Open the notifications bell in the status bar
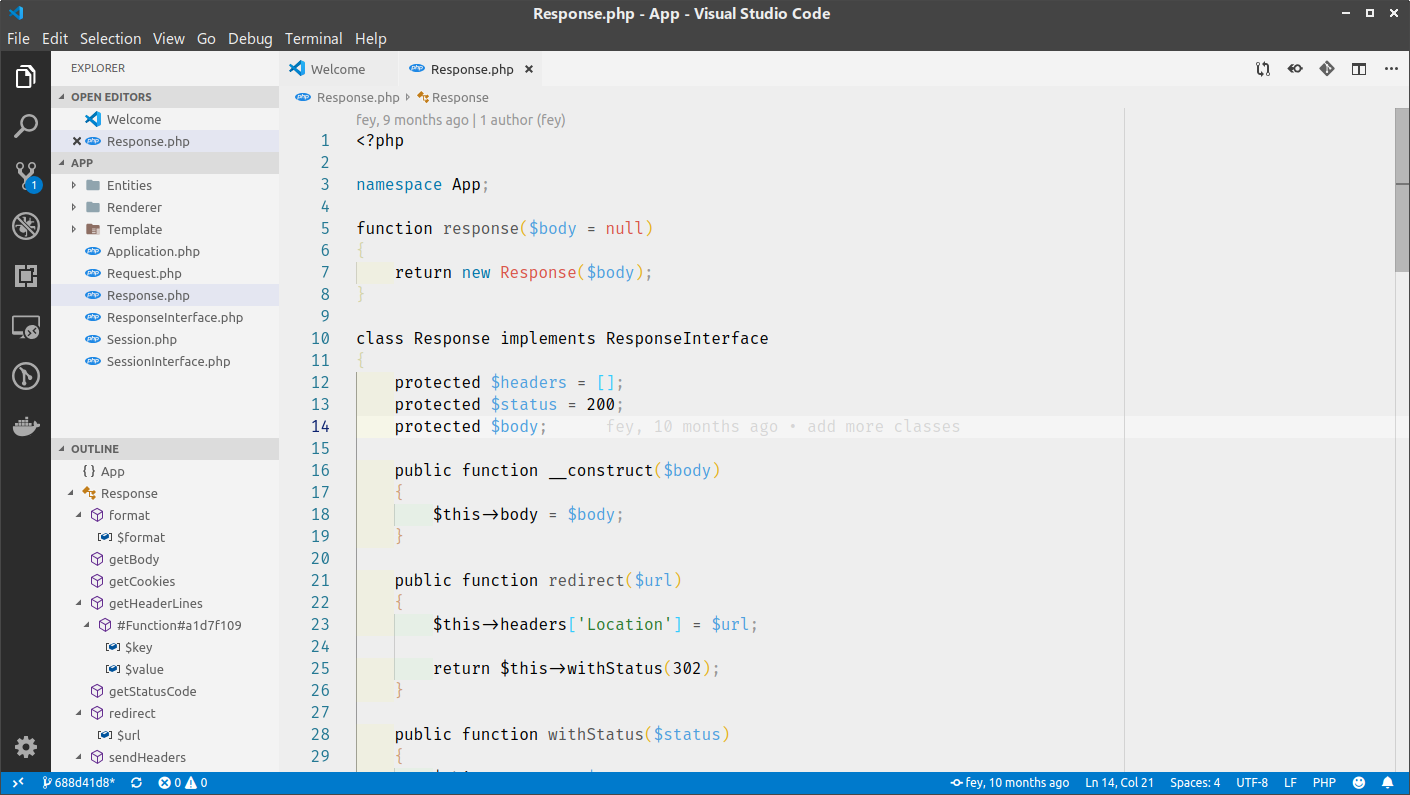1410x795 pixels. coord(1389,782)
